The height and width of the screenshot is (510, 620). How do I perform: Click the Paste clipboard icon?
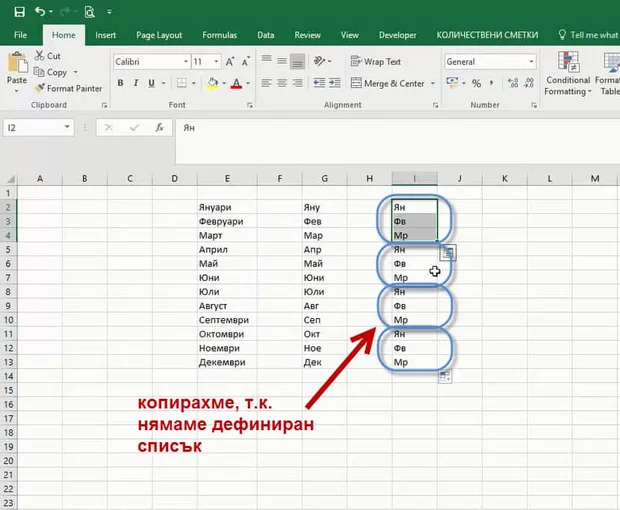point(17,63)
